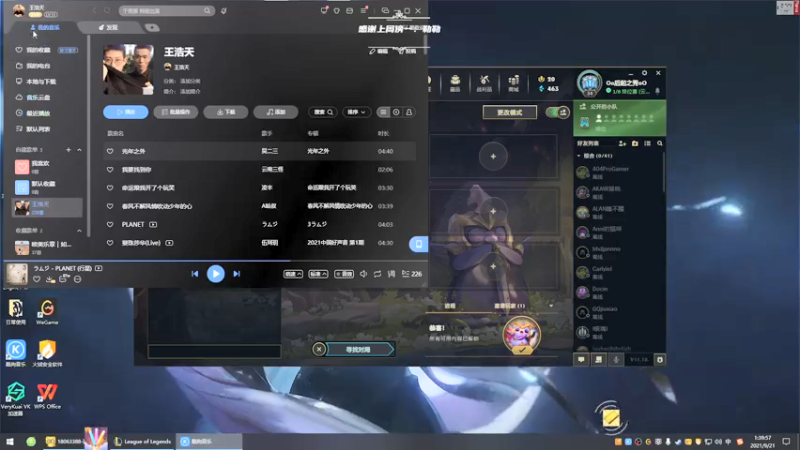The image size is (800, 450).
Task: Show desktop lyrics with the 词 icon
Action: 391,274
